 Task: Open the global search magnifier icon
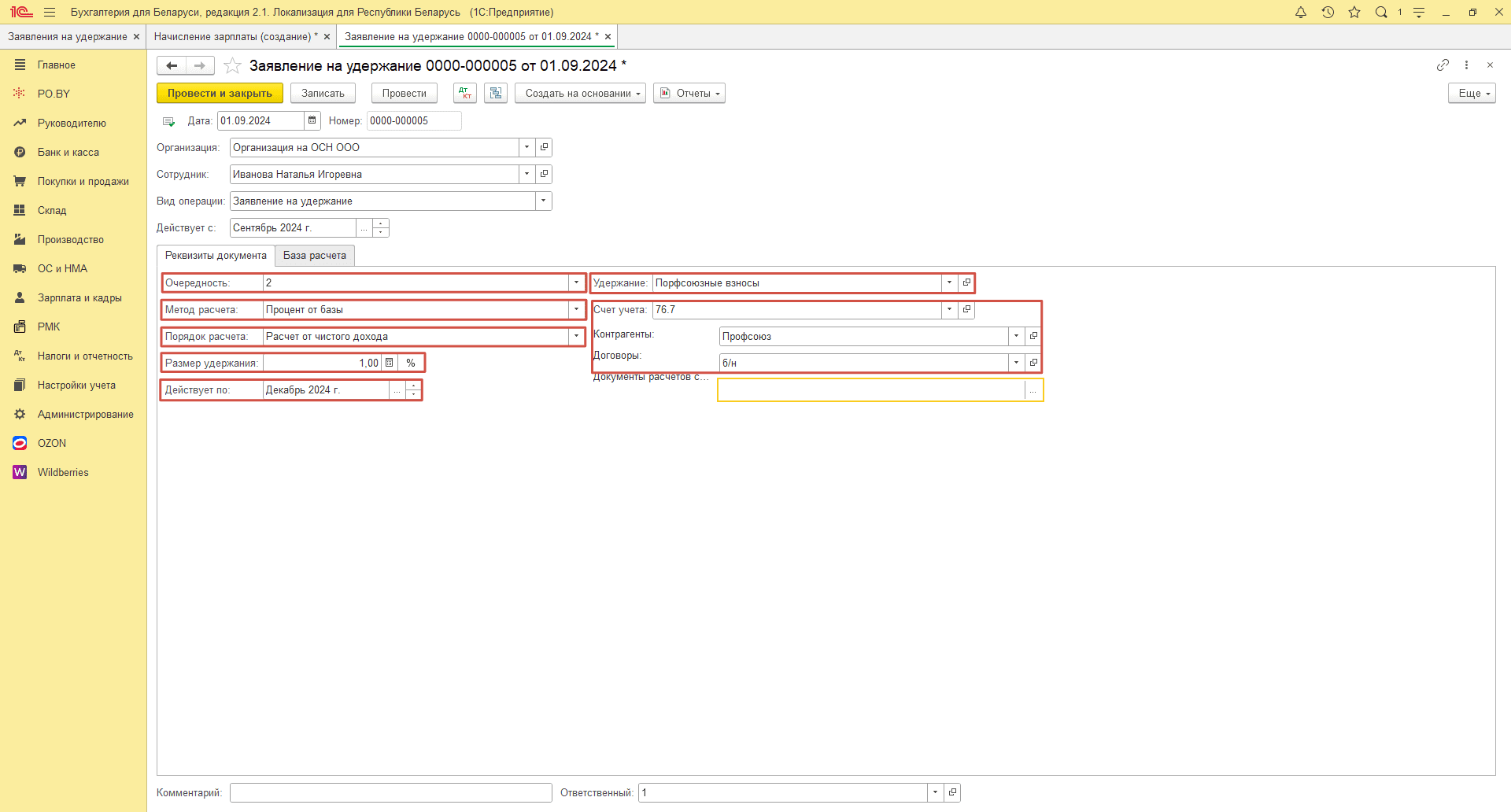[1381, 12]
